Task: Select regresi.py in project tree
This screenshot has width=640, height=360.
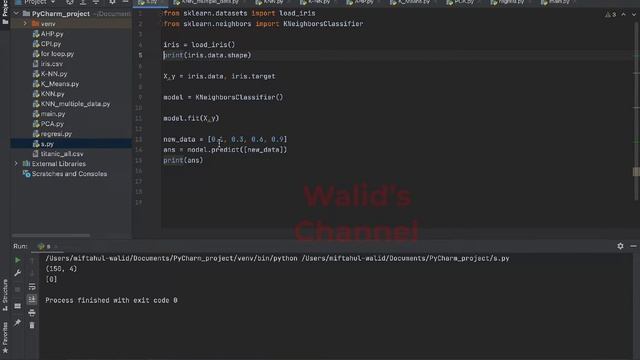Action: pos(52,134)
